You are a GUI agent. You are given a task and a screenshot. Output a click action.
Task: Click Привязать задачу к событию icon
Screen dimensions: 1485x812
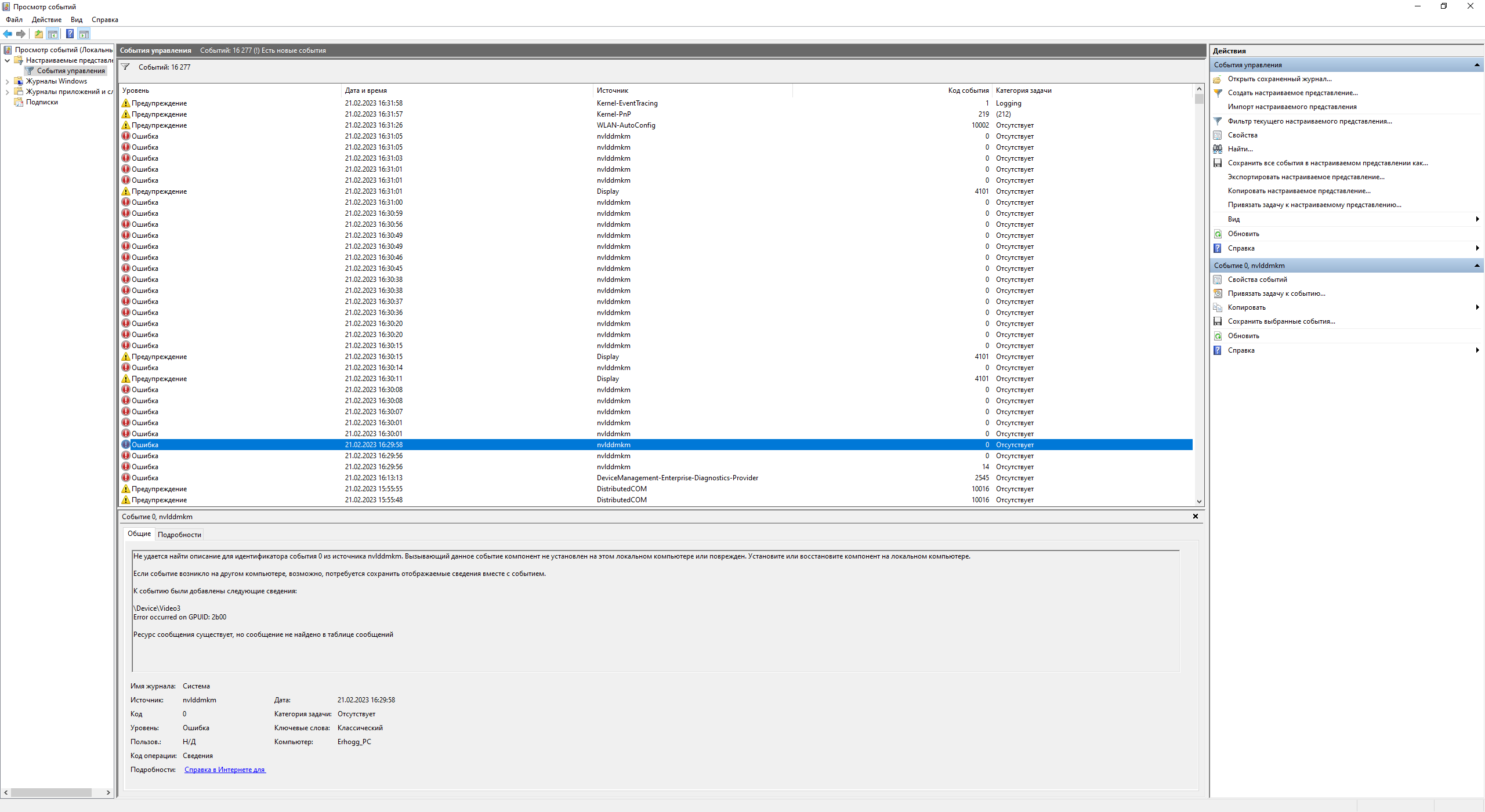[1218, 293]
